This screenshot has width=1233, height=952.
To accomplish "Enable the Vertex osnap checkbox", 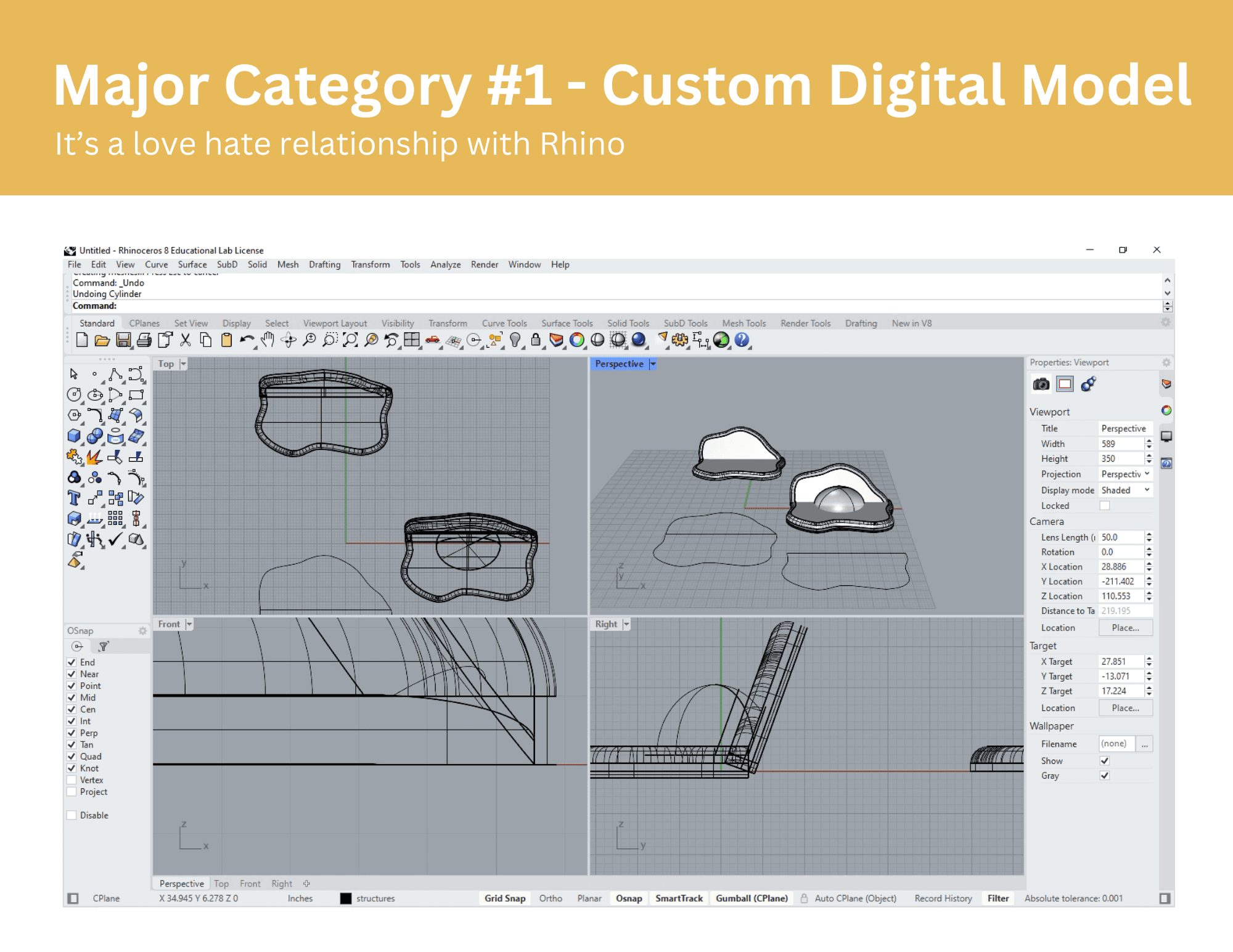I will [x=72, y=780].
